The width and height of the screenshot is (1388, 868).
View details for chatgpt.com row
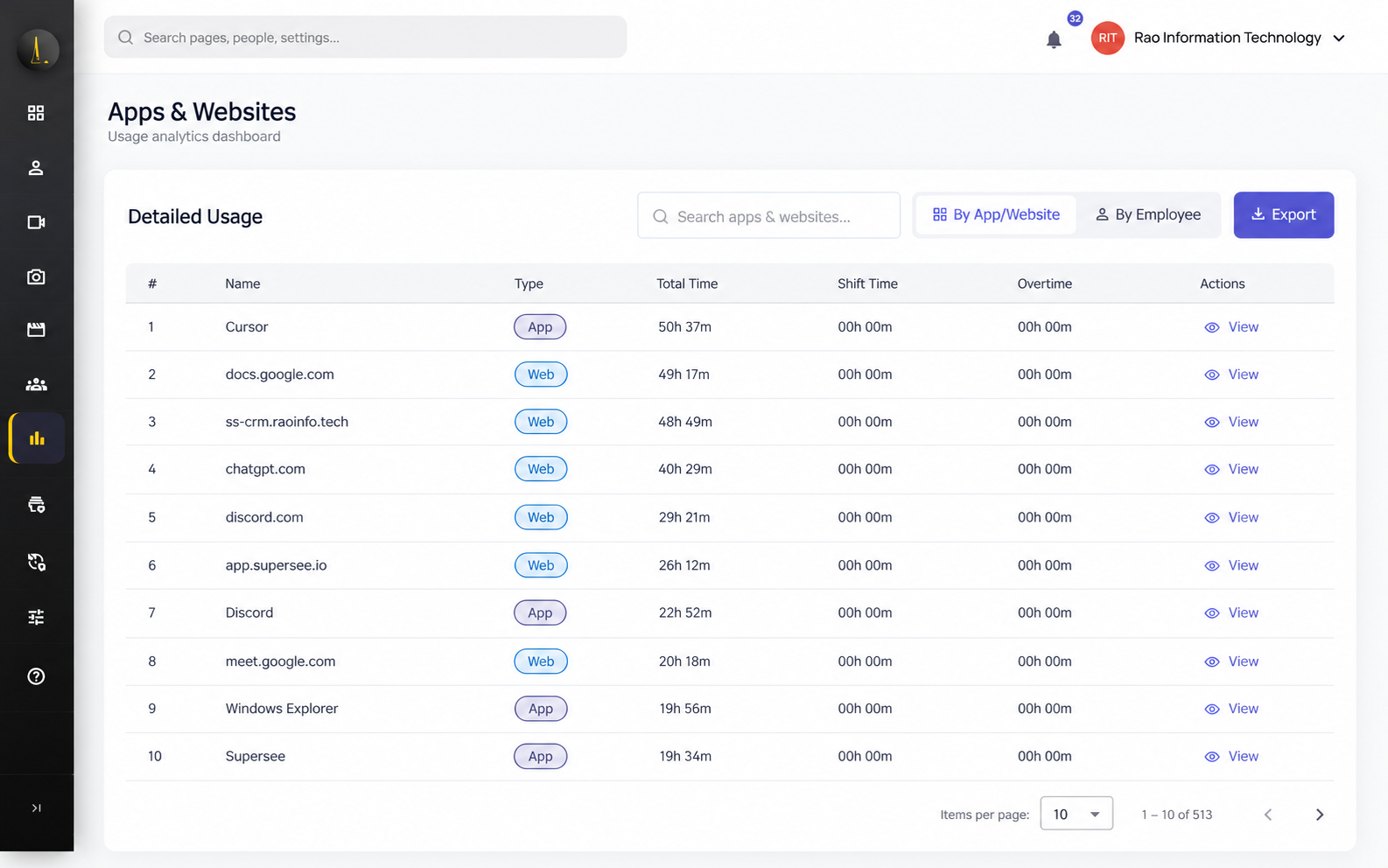1231,469
